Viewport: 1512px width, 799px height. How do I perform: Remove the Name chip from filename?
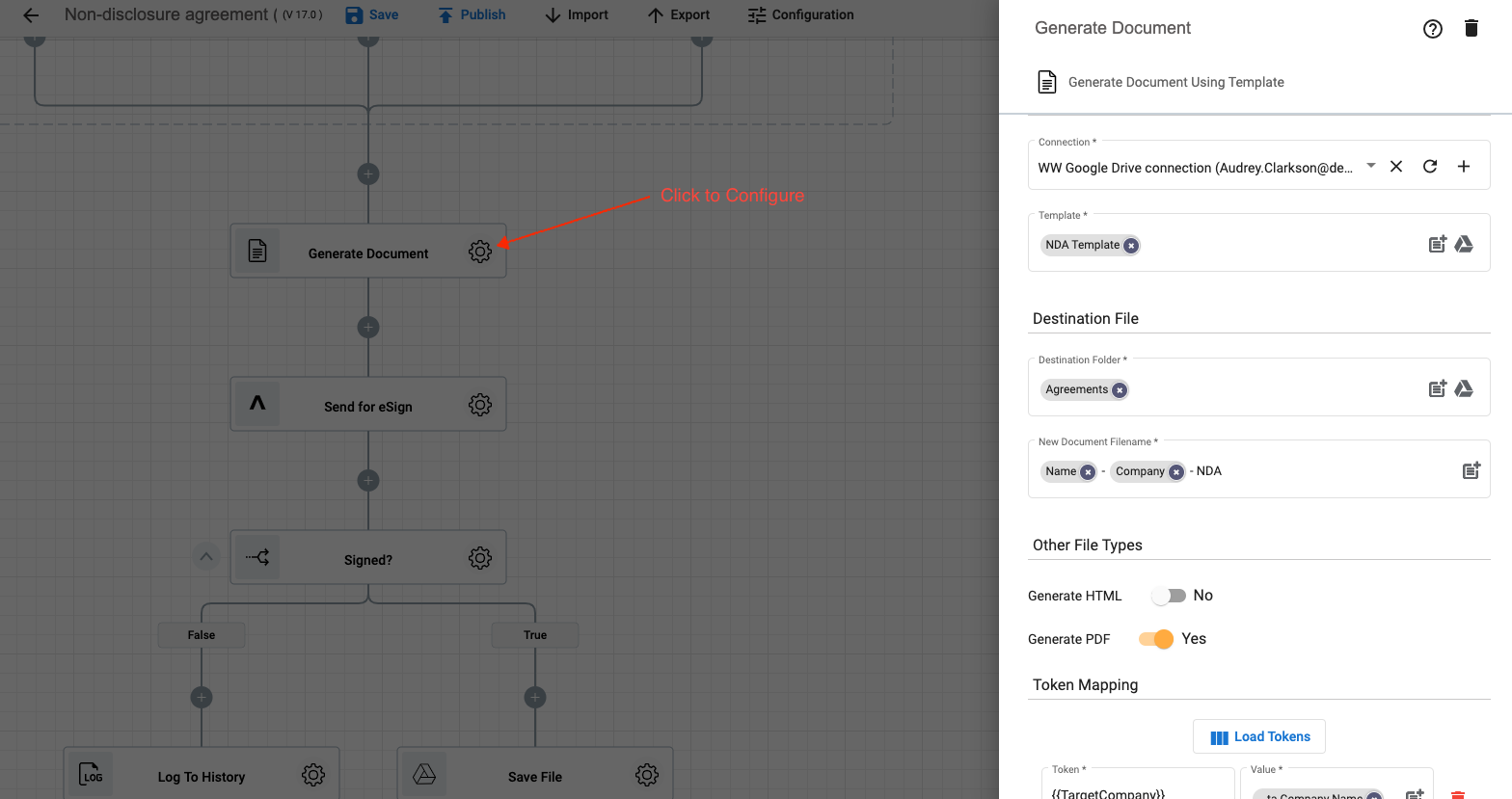[1088, 472]
